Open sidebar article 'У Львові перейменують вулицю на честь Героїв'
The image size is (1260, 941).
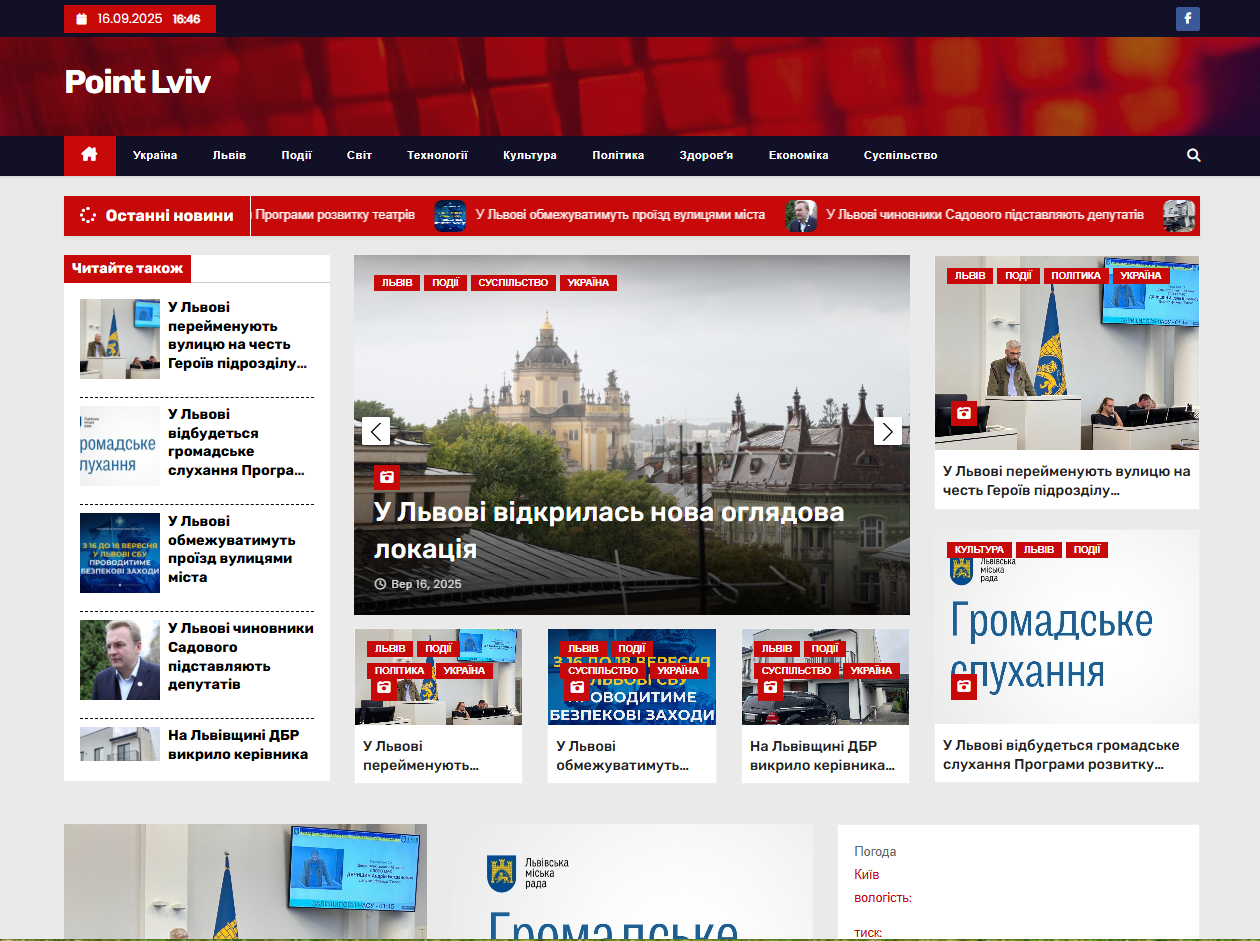pos(238,335)
